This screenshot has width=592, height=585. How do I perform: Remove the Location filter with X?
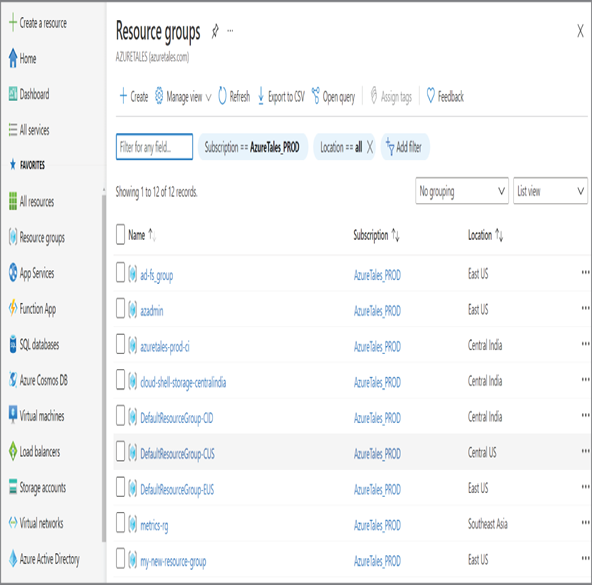pyautogui.click(x=370, y=147)
